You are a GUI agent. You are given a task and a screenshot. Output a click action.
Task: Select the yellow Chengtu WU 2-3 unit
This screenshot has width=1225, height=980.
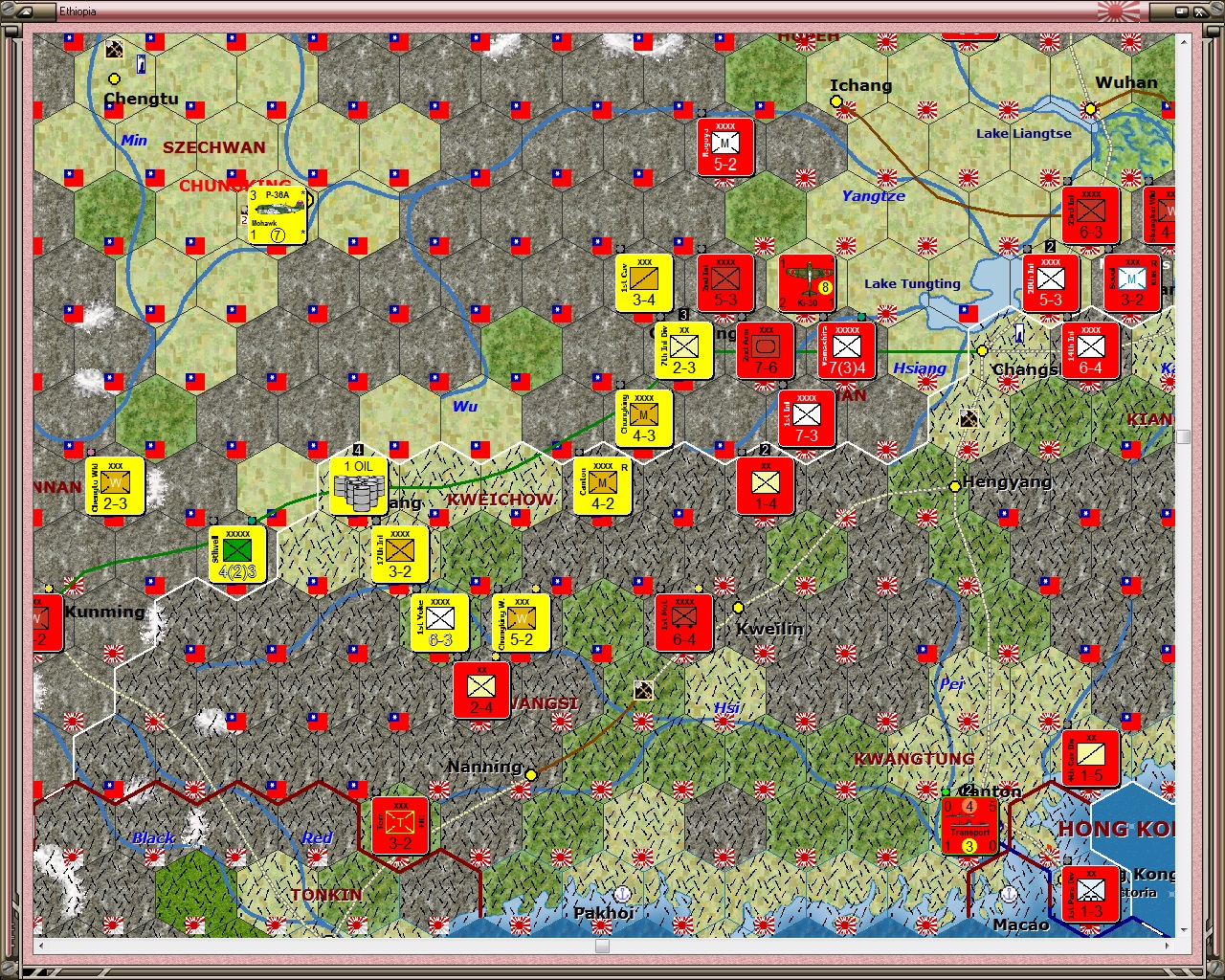point(115,486)
